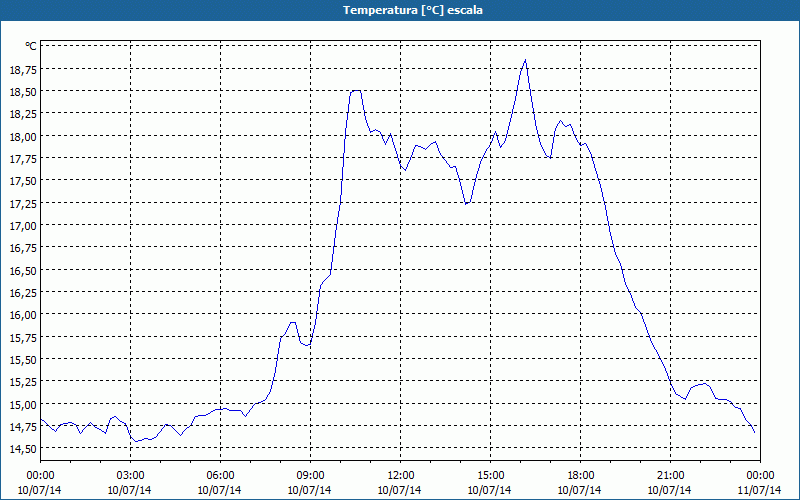Select the 06:00 time axis label
Viewport: 800px width, 500px height.
pyautogui.click(x=220, y=476)
